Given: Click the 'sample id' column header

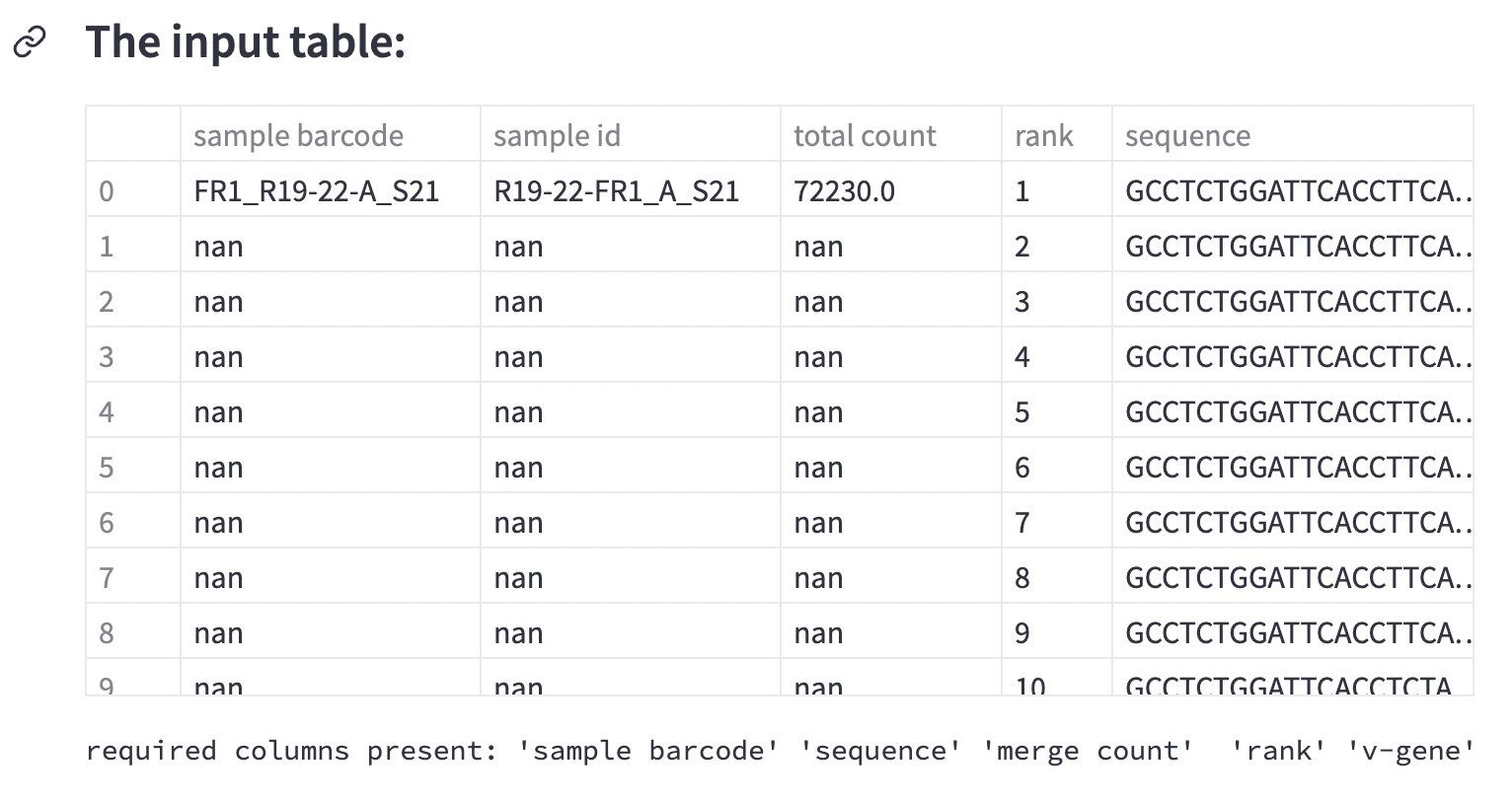Looking at the screenshot, I should (557, 135).
